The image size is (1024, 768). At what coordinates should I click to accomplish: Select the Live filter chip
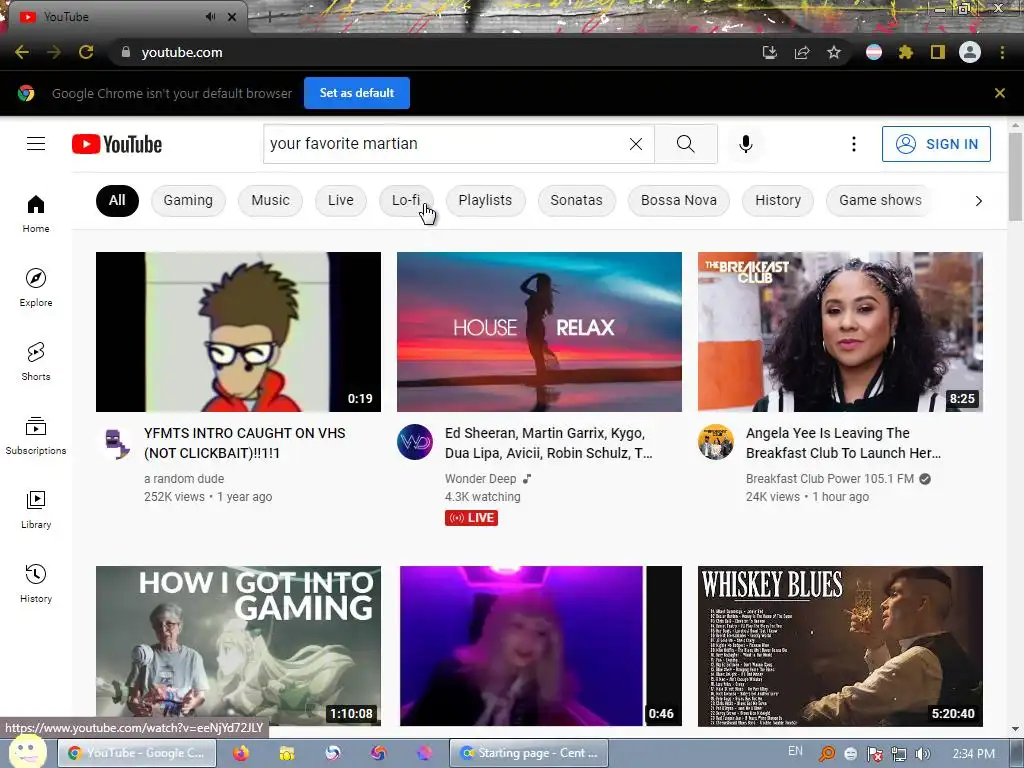tap(340, 200)
